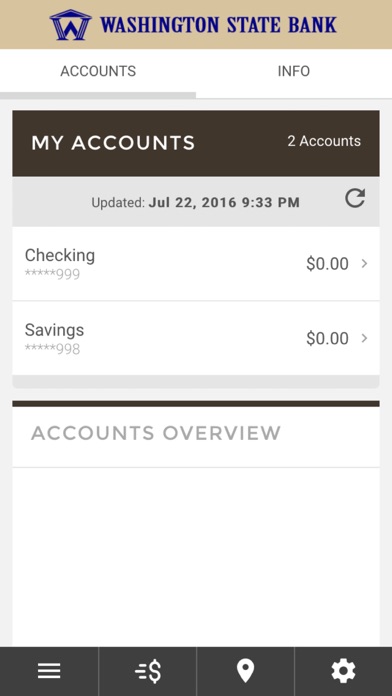Switch to the INFO tab

(294, 71)
